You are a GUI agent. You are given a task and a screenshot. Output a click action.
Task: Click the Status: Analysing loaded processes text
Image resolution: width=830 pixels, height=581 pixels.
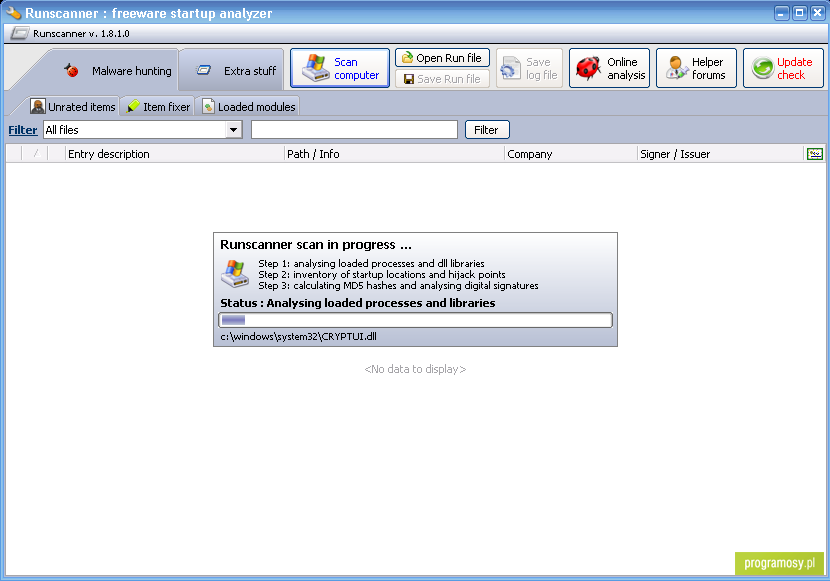point(358,303)
